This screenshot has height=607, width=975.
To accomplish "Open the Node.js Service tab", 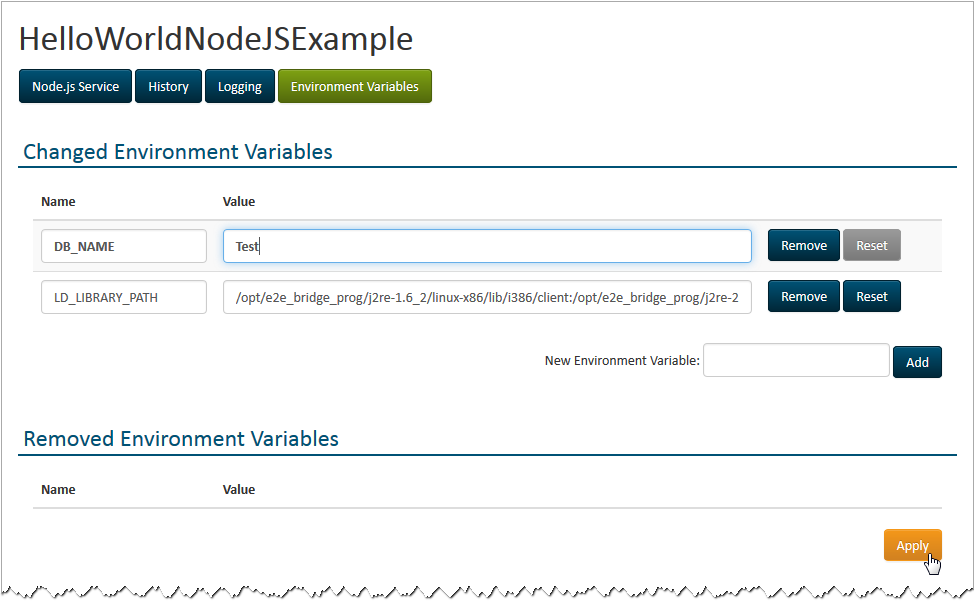I will click(x=75, y=87).
